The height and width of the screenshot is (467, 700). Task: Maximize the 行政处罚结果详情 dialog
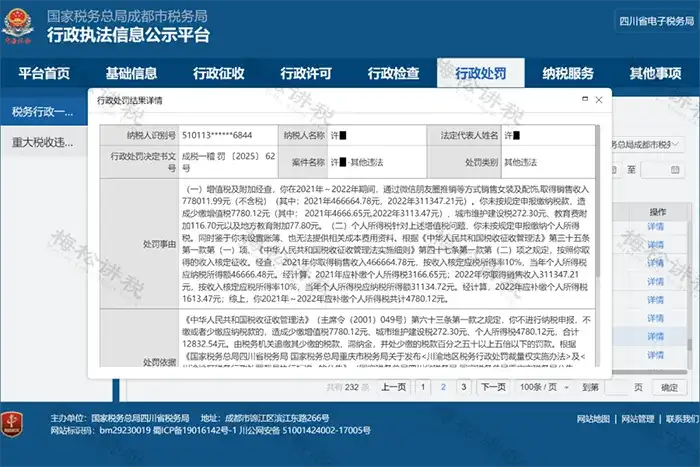[x=585, y=99]
